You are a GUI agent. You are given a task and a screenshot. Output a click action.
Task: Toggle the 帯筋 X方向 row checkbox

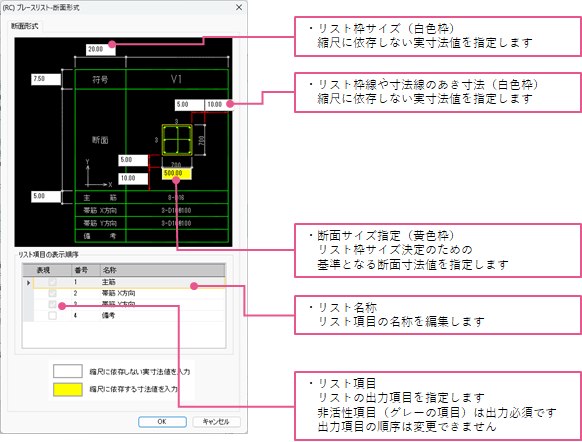click(52, 293)
